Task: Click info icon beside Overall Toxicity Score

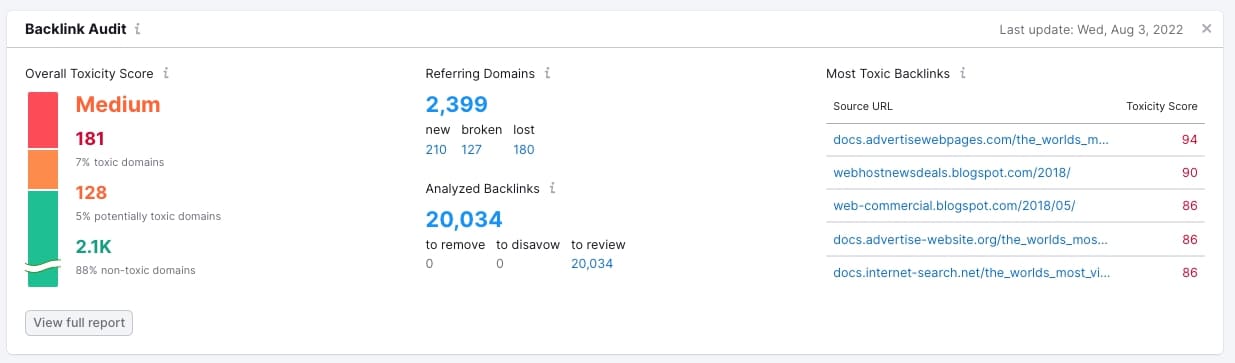Action: click(166, 73)
